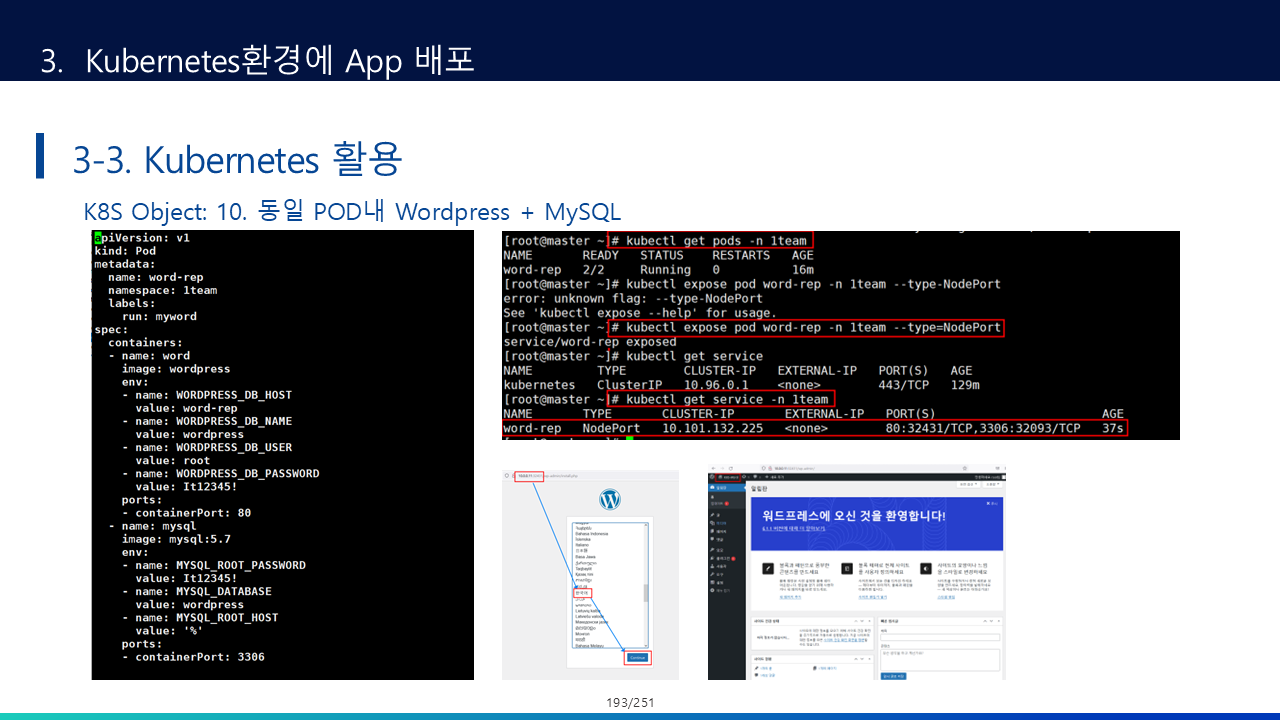Click bookmark star in dashboard address bar
Screen dimensions: 1280x720
pos(965,468)
